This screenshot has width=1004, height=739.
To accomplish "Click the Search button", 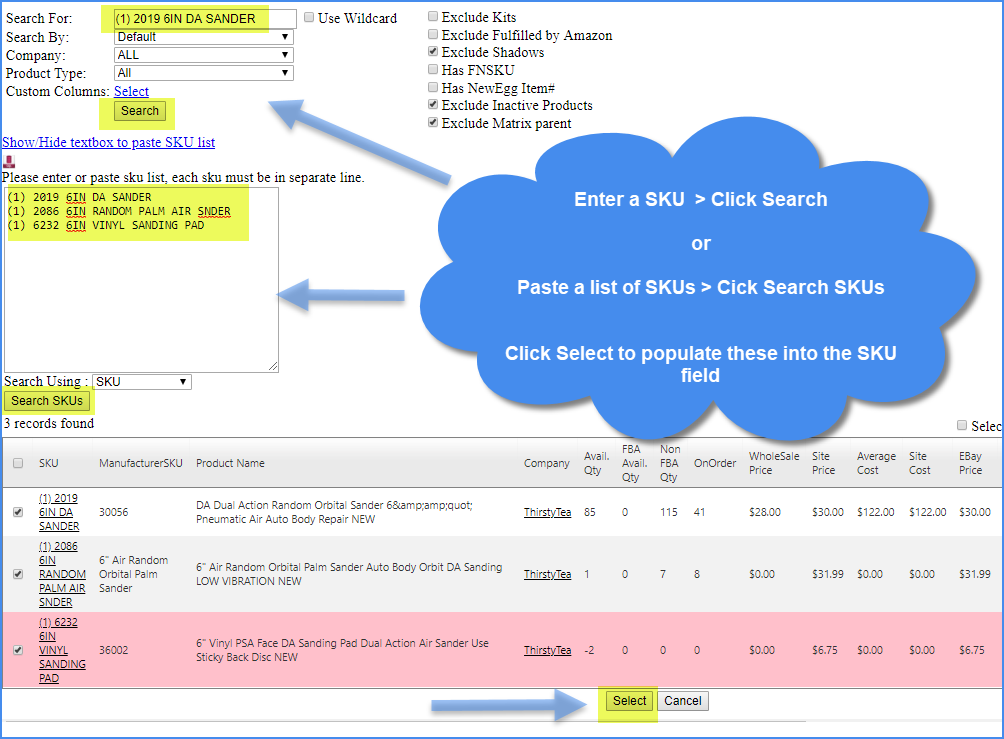I will tap(140, 111).
